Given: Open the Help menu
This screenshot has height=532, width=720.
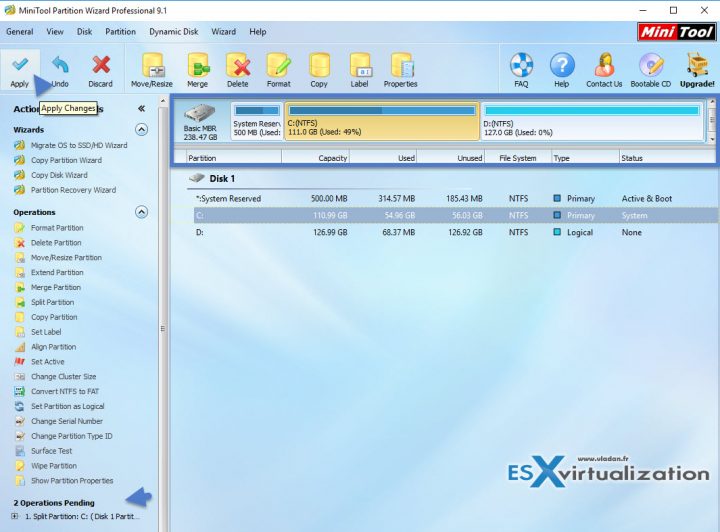Looking at the screenshot, I should [x=258, y=32].
